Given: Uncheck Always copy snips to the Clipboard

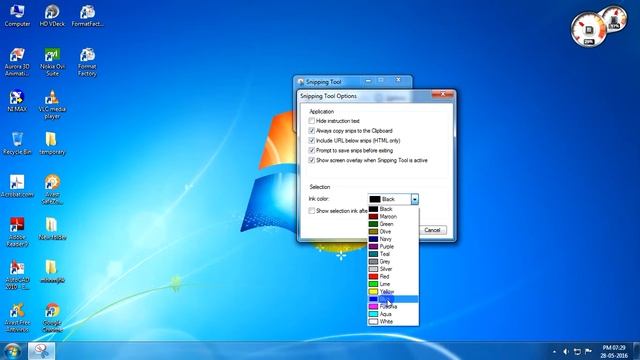Looking at the screenshot, I should (x=312, y=131).
